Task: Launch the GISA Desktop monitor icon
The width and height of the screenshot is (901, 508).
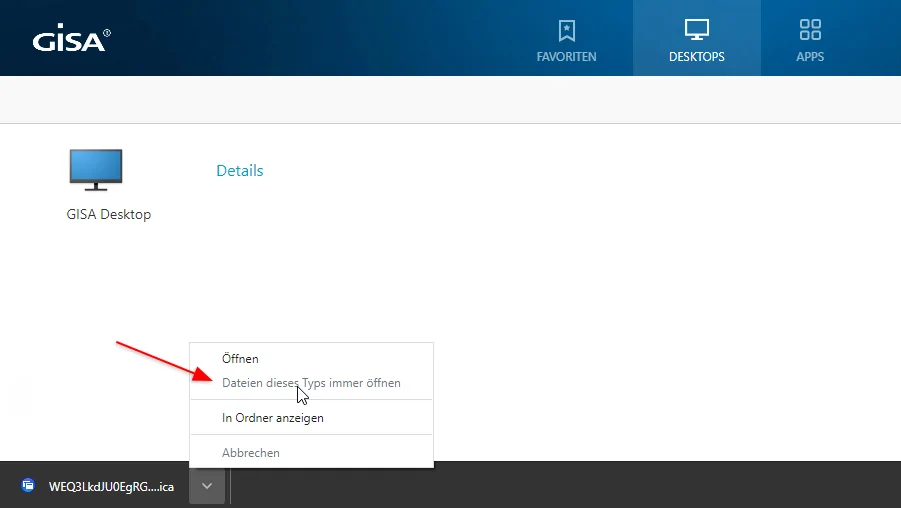Action: 96,170
